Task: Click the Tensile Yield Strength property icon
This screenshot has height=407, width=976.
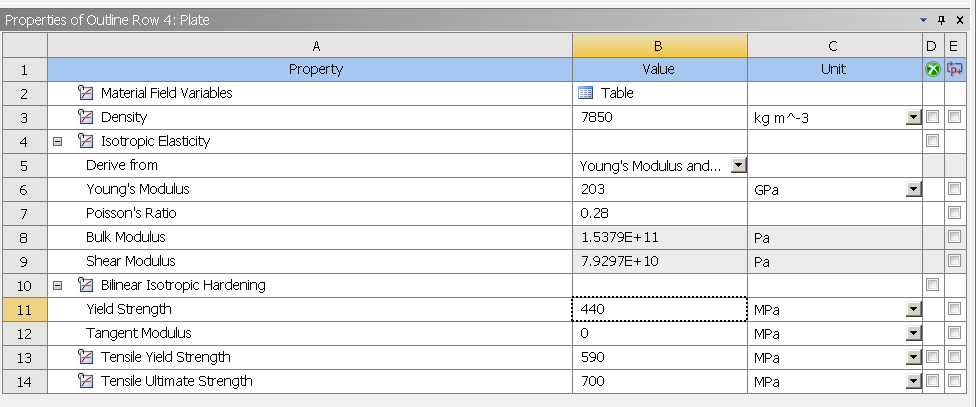Action: tap(85, 357)
